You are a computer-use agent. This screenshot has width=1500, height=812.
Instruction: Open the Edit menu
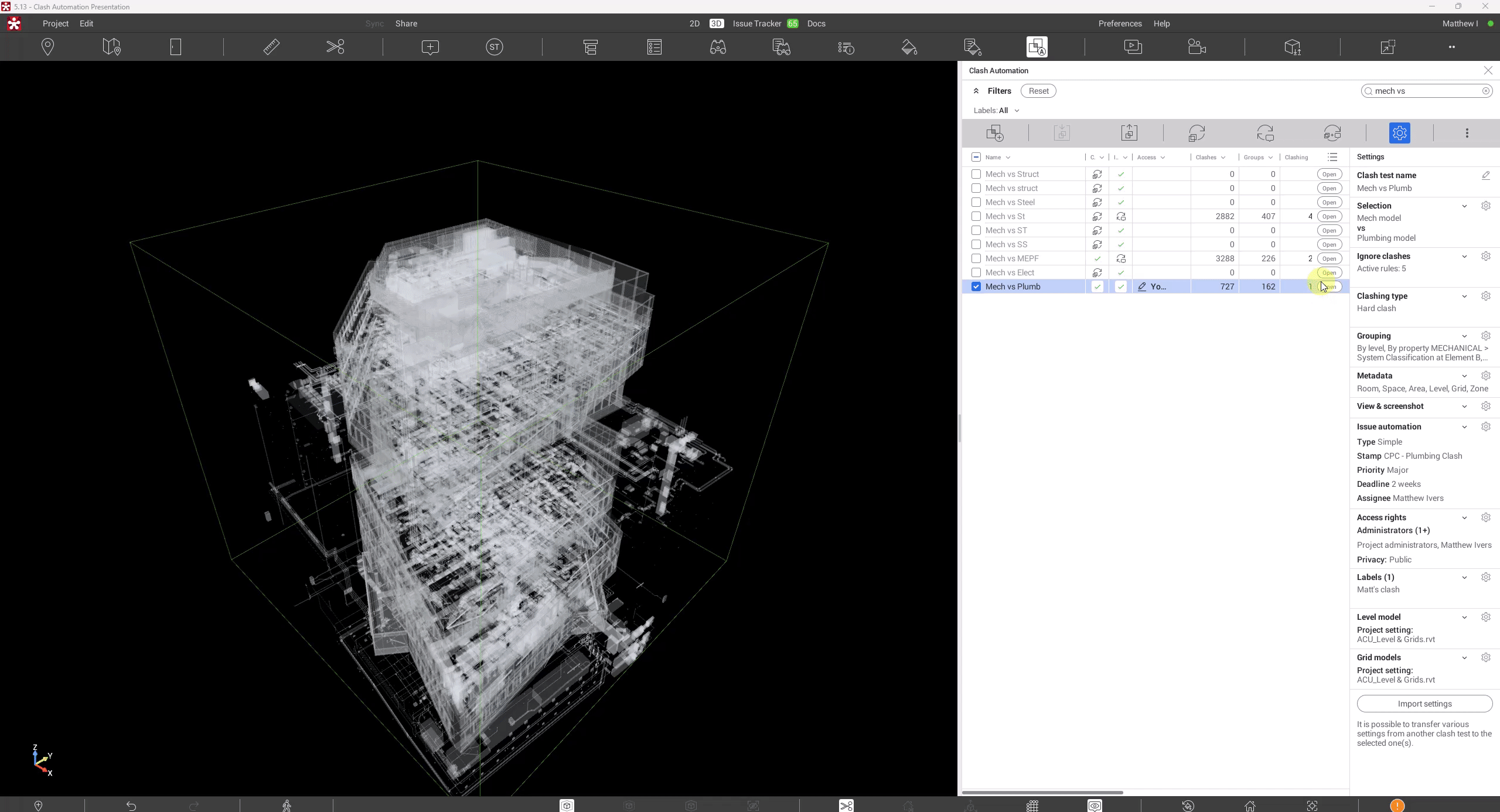(87, 23)
